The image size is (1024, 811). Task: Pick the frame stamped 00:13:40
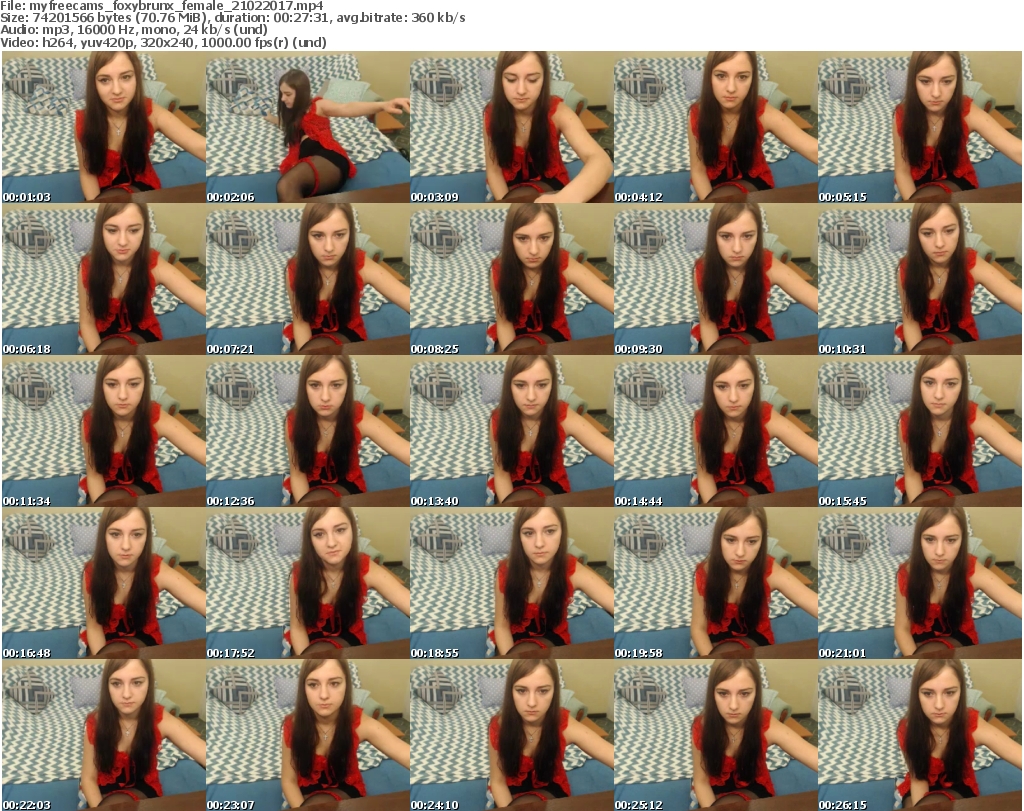coord(512,432)
